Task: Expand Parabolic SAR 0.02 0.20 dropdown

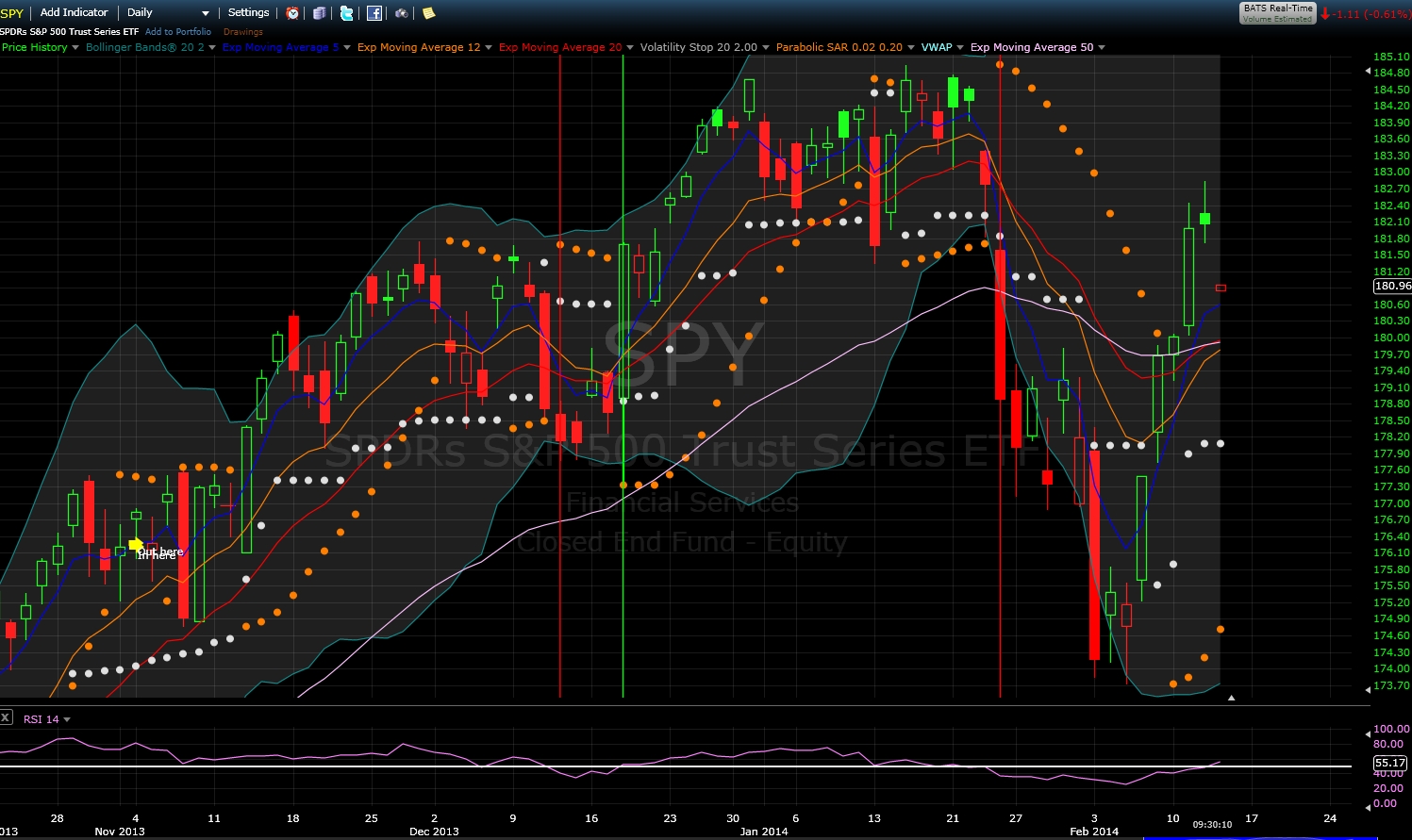Action: point(911,48)
